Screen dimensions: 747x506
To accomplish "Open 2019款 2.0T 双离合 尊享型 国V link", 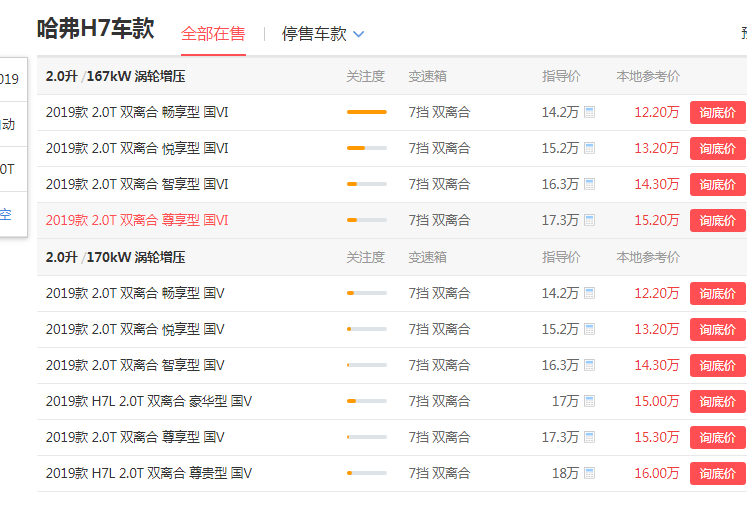I will point(135,437).
